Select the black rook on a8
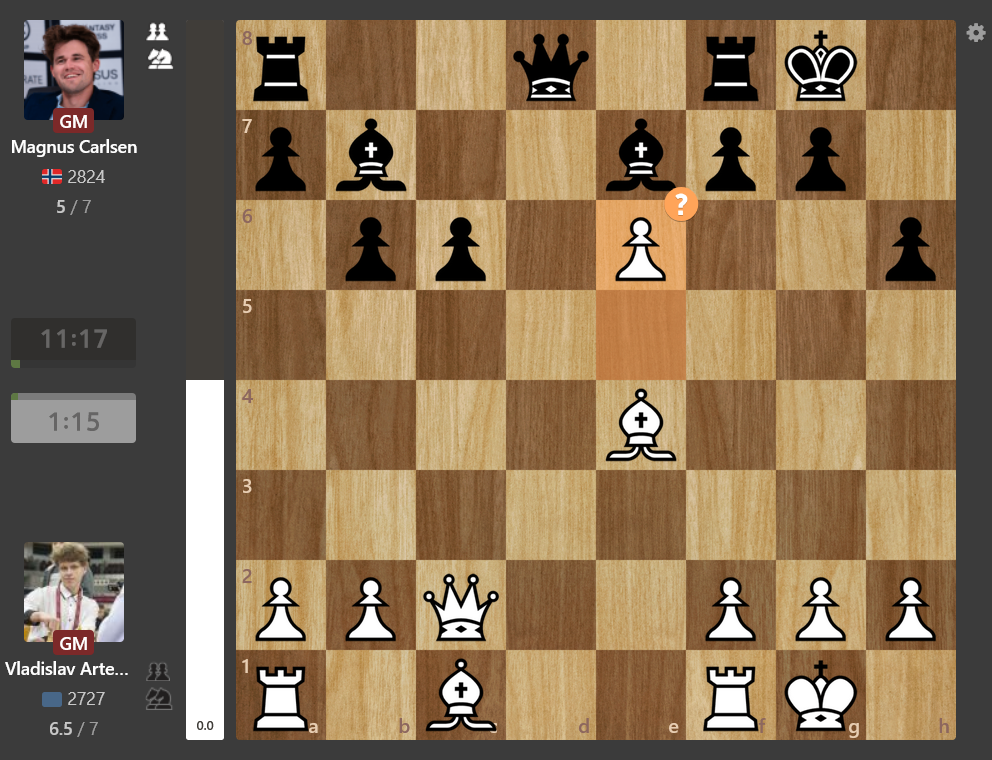This screenshot has height=760, width=992. pos(281,68)
